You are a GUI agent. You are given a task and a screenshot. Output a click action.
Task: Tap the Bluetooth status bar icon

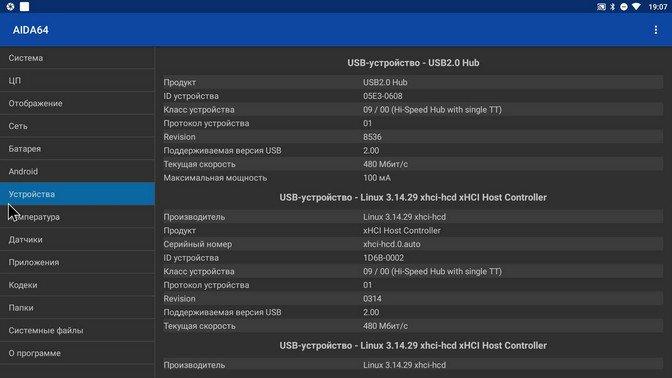click(612, 7)
